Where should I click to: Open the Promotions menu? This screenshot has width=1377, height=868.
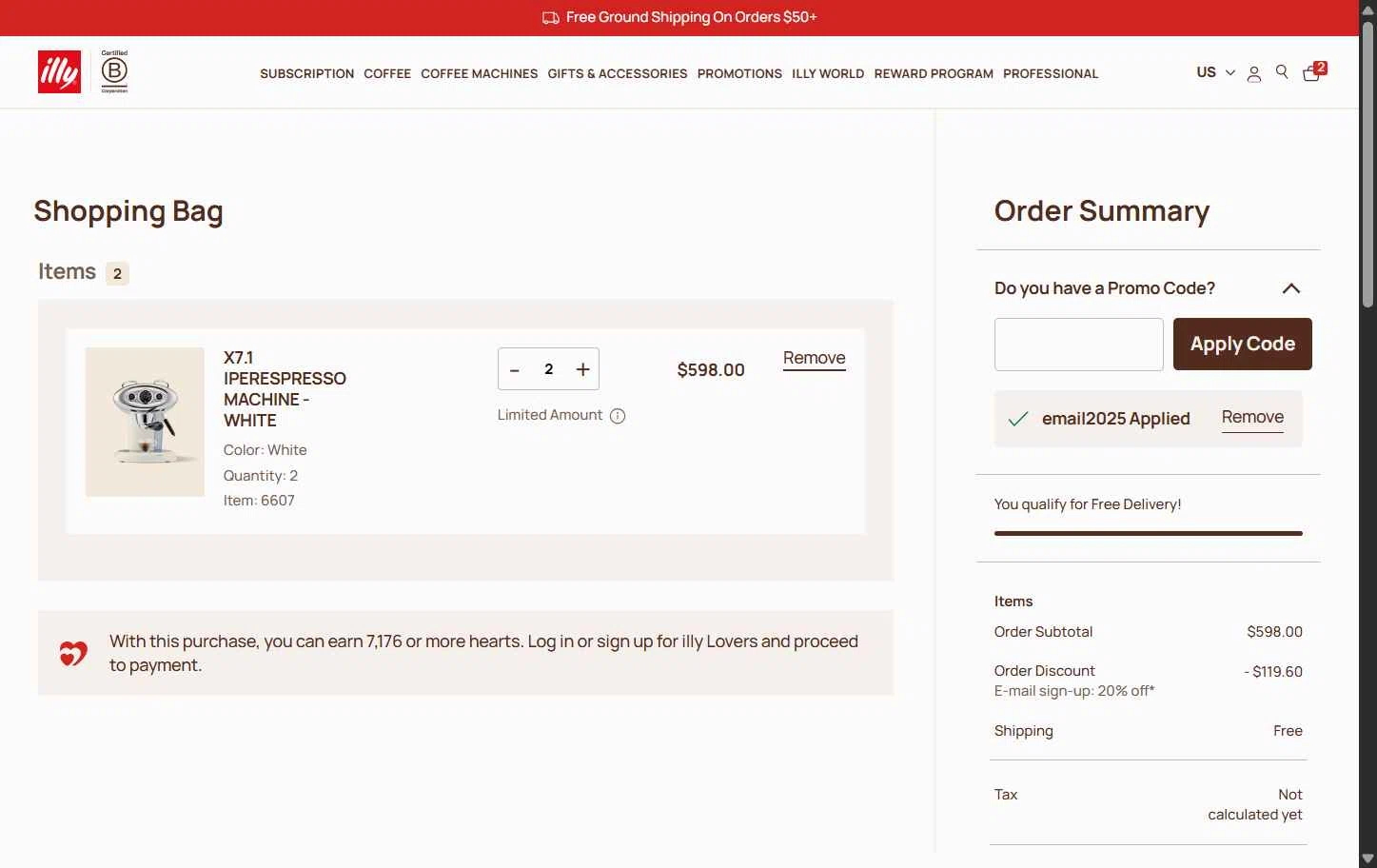point(739,73)
